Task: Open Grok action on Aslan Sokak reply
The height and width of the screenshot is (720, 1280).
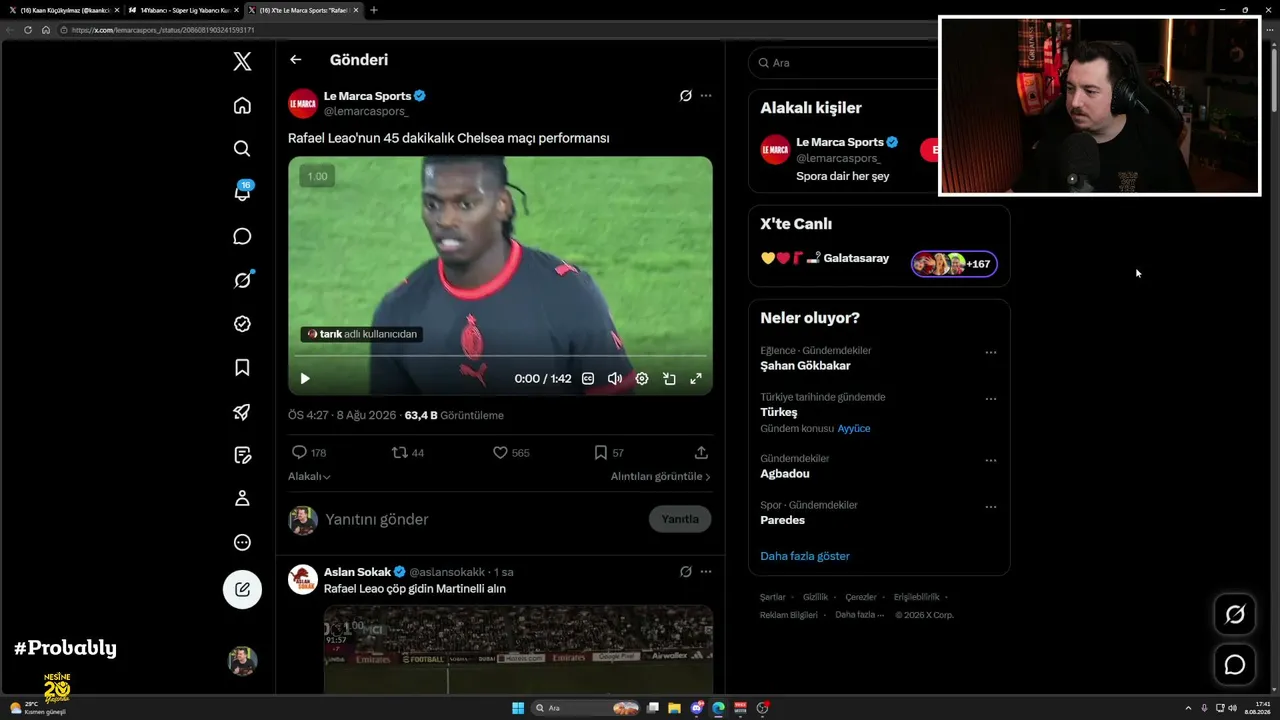Action: [x=686, y=572]
